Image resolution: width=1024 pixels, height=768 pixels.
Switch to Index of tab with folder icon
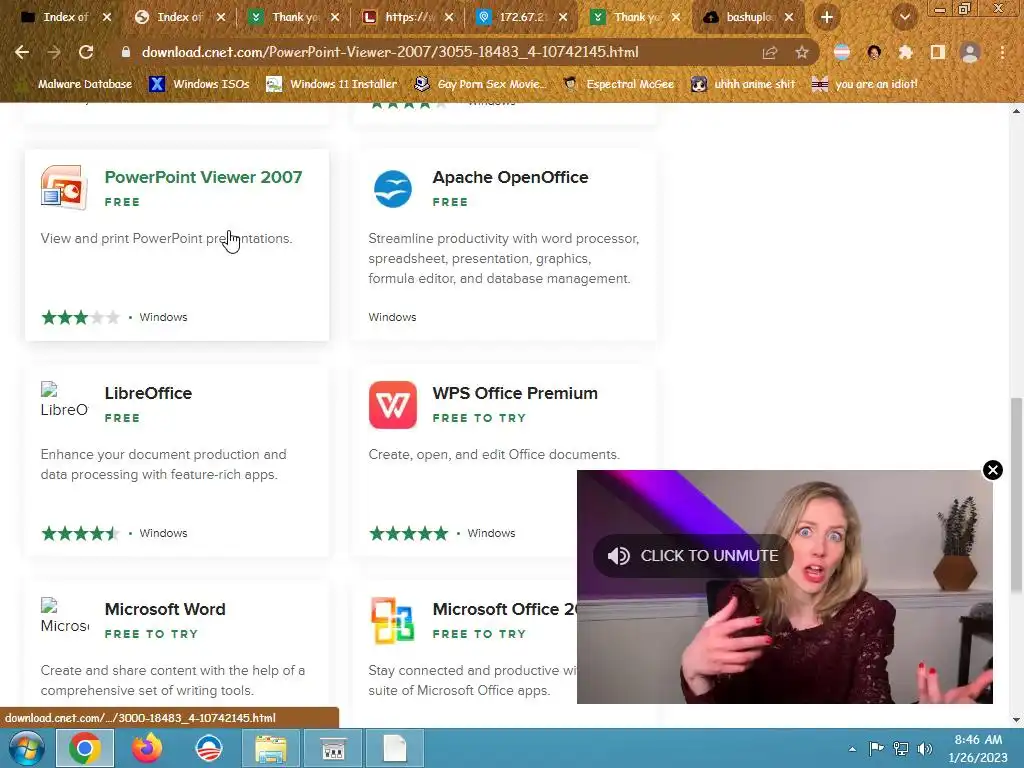pyautogui.click(x=65, y=18)
